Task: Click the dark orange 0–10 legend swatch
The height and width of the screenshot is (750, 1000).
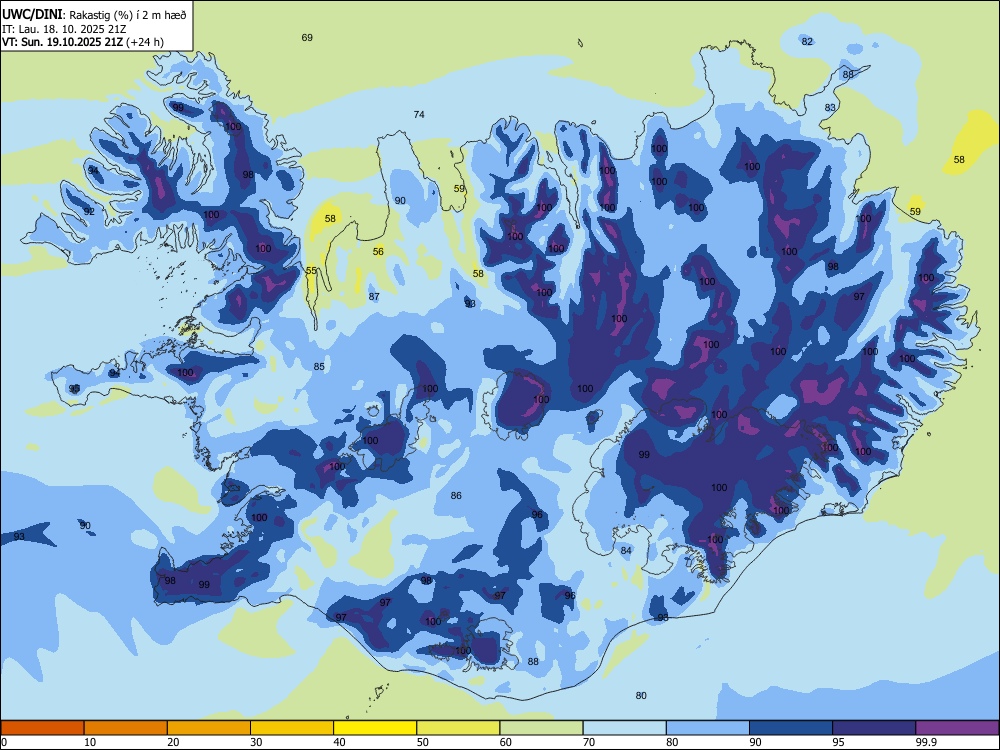Action: click(x=42, y=728)
